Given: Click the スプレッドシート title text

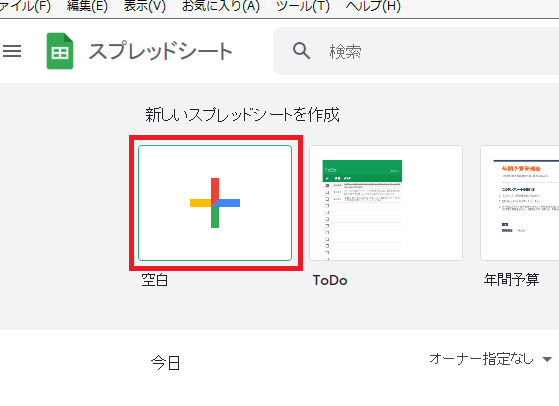Looking at the screenshot, I should [160, 51].
